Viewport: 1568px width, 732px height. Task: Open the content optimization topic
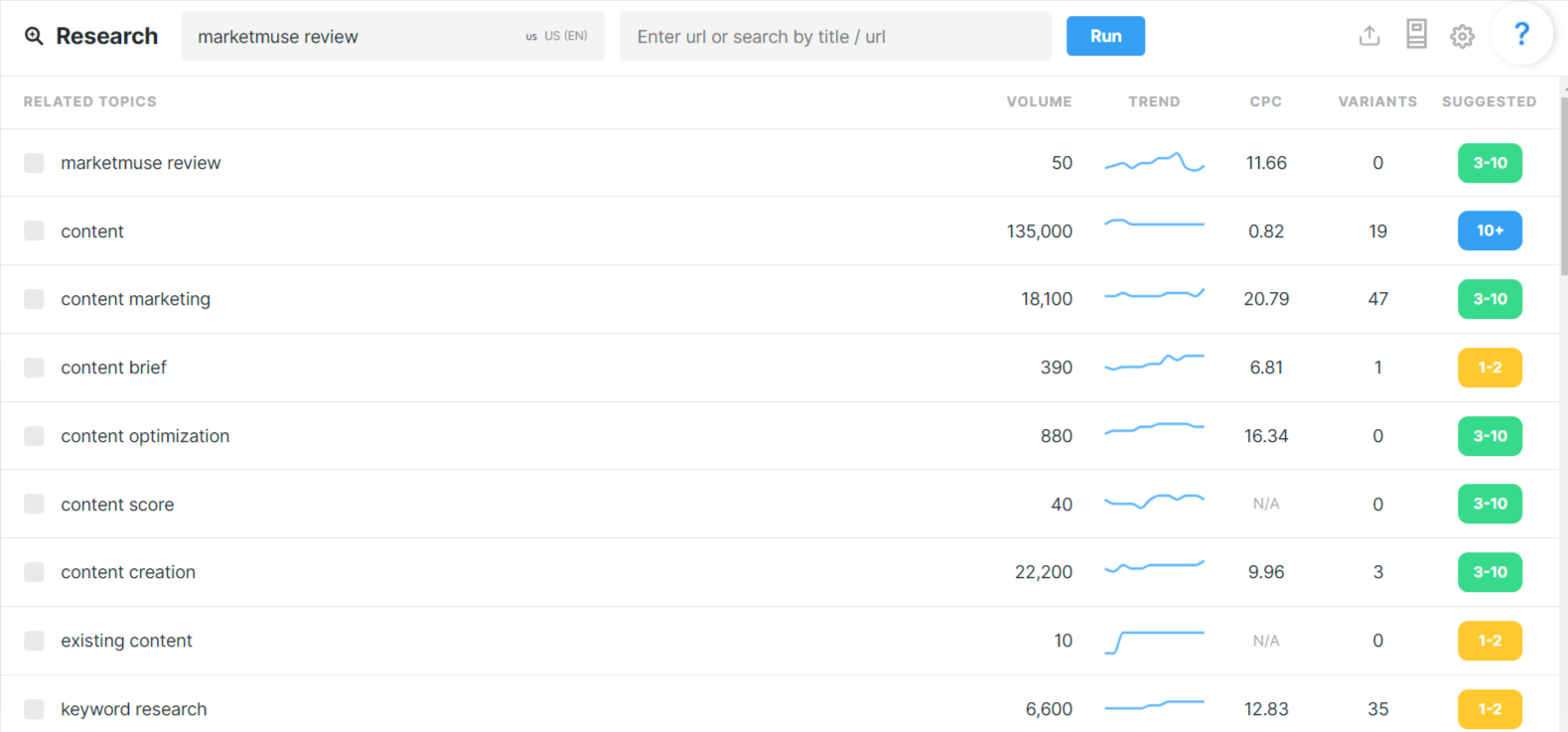pos(145,436)
